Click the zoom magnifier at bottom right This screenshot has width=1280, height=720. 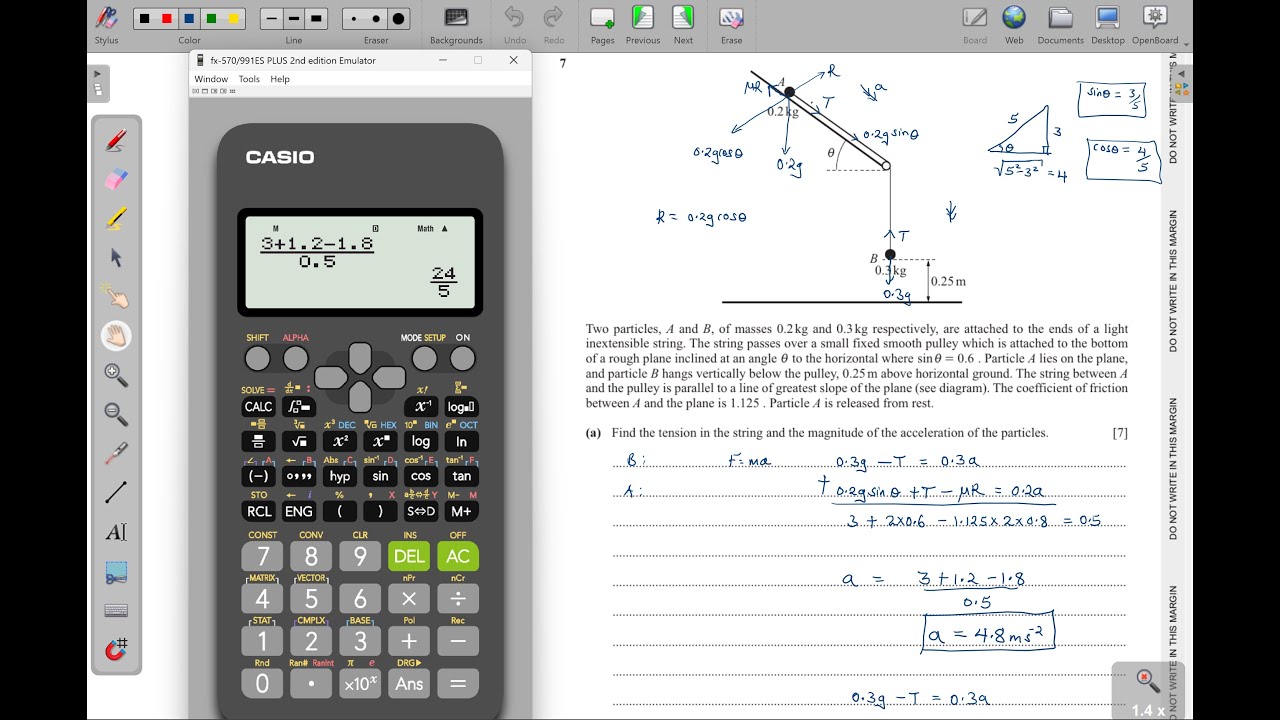coord(1148,681)
